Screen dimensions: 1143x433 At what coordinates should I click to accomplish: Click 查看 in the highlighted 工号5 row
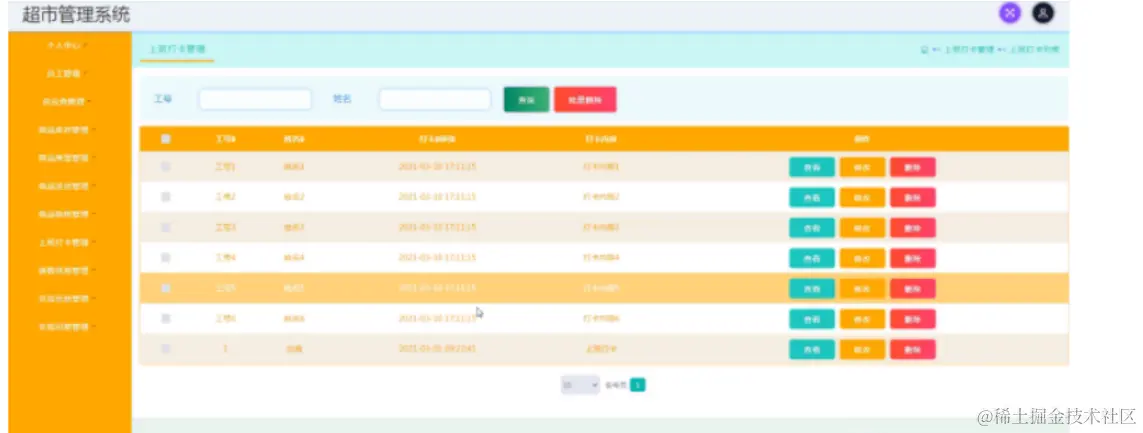pyautogui.click(x=811, y=289)
